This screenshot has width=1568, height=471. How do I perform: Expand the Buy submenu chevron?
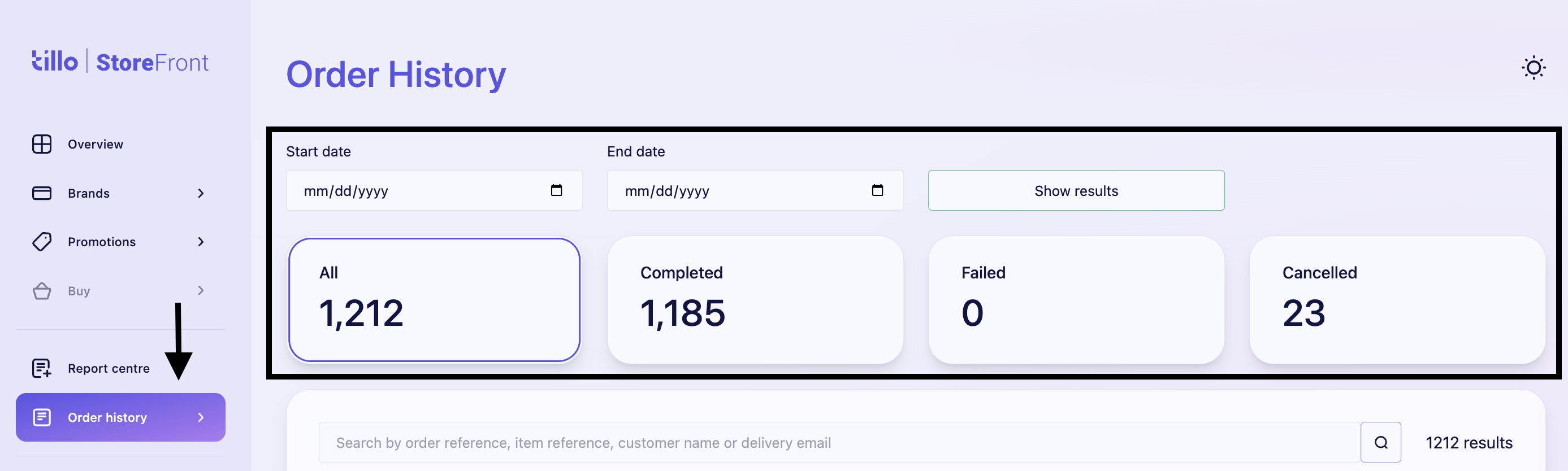[x=201, y=291]
